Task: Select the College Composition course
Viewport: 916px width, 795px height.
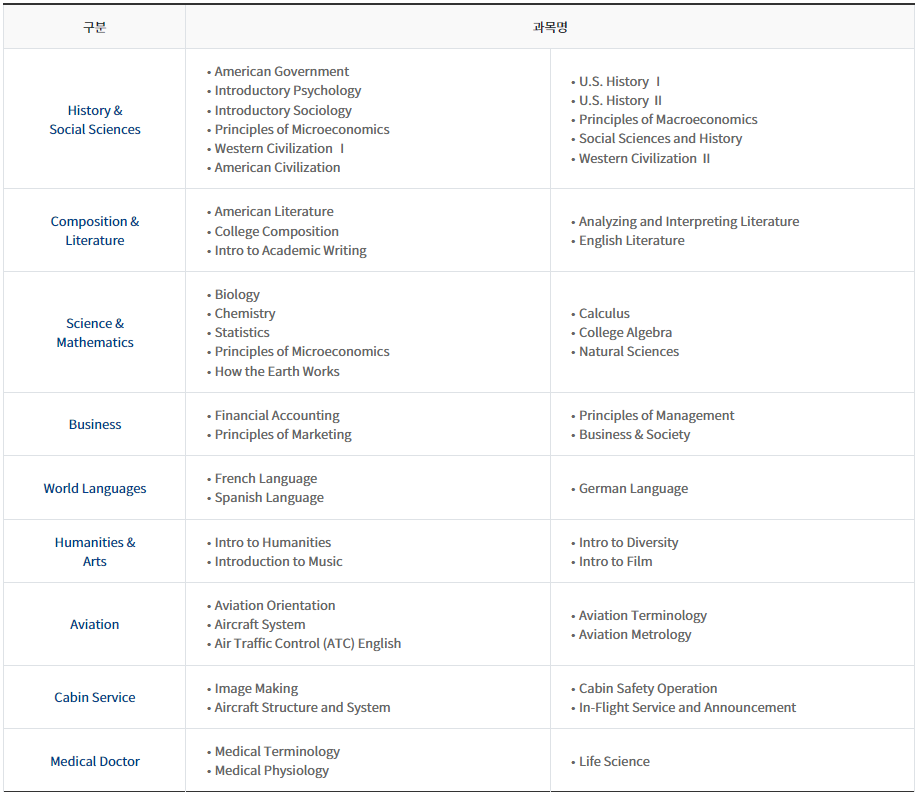Action: (277, 232)
